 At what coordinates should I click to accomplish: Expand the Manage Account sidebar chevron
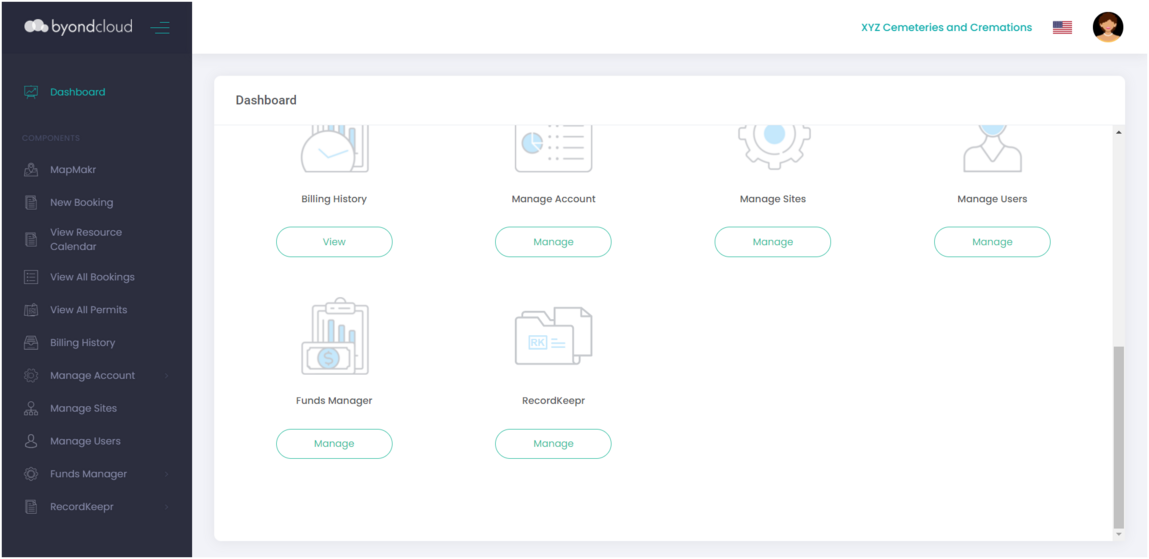[166, 376]
